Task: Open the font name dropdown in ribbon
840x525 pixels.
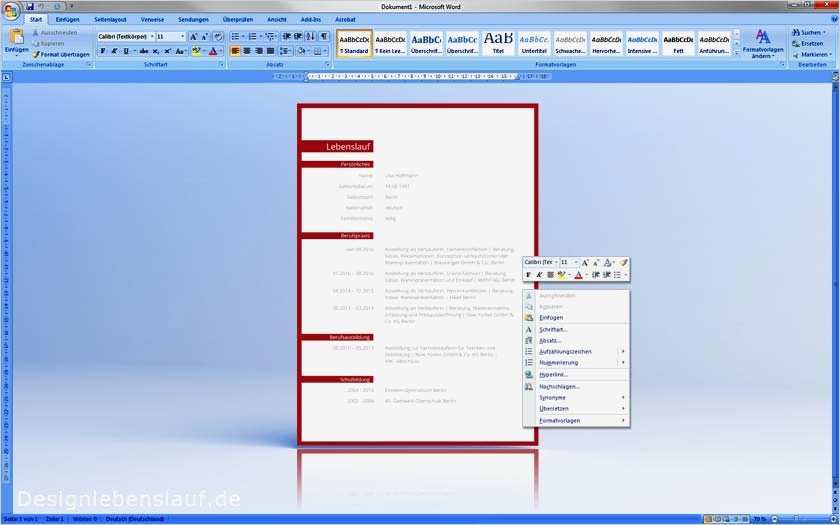Action: point(152,37)
